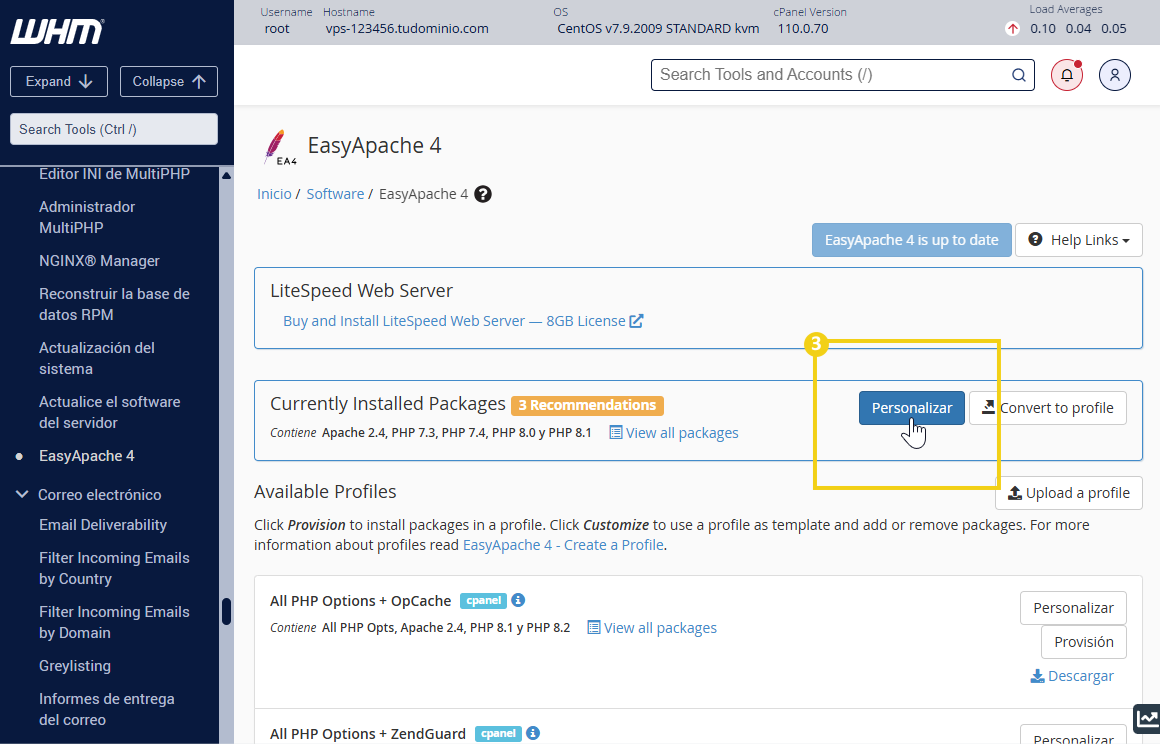Viewport: 1160px width, 744px height.
Task: Click the info icon beside All PHP Options + ZendGuard
Action: [x=533, y=733]
